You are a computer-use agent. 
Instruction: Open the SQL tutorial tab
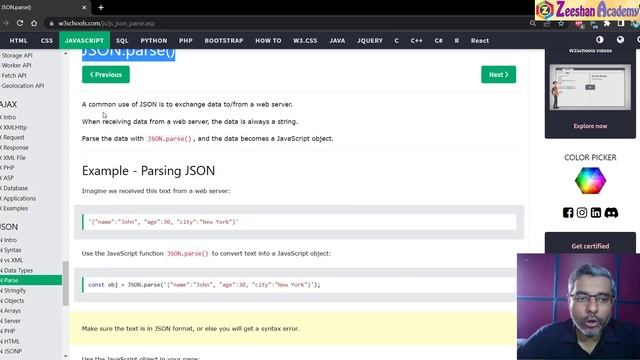tap(122, 40)
